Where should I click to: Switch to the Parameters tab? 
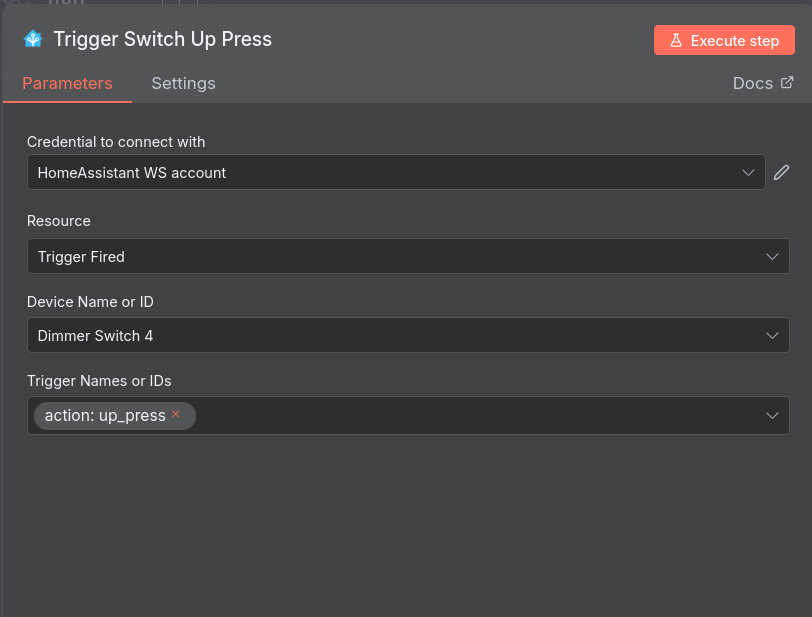(67, 83)
